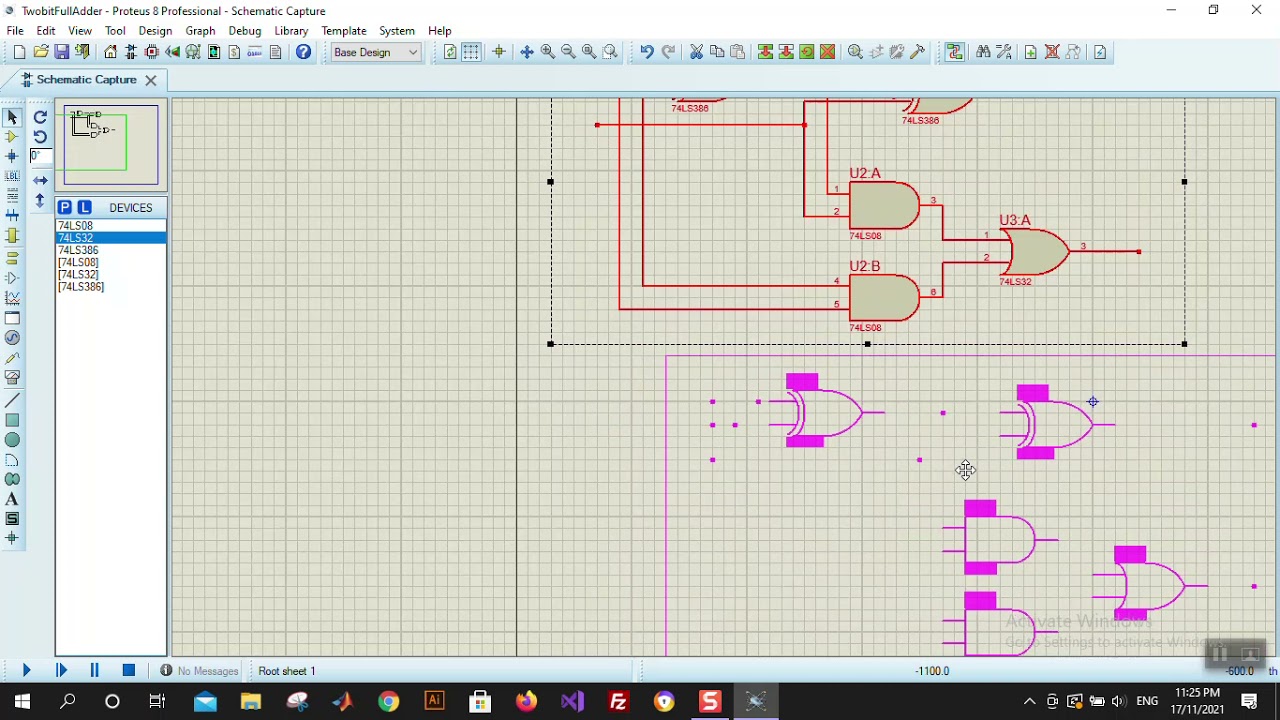The height and width of the screenshot is (720, 1280).
Task: Select the 2D Graphics Line tool
Action: pyautogui.click(x=12, y=400)
